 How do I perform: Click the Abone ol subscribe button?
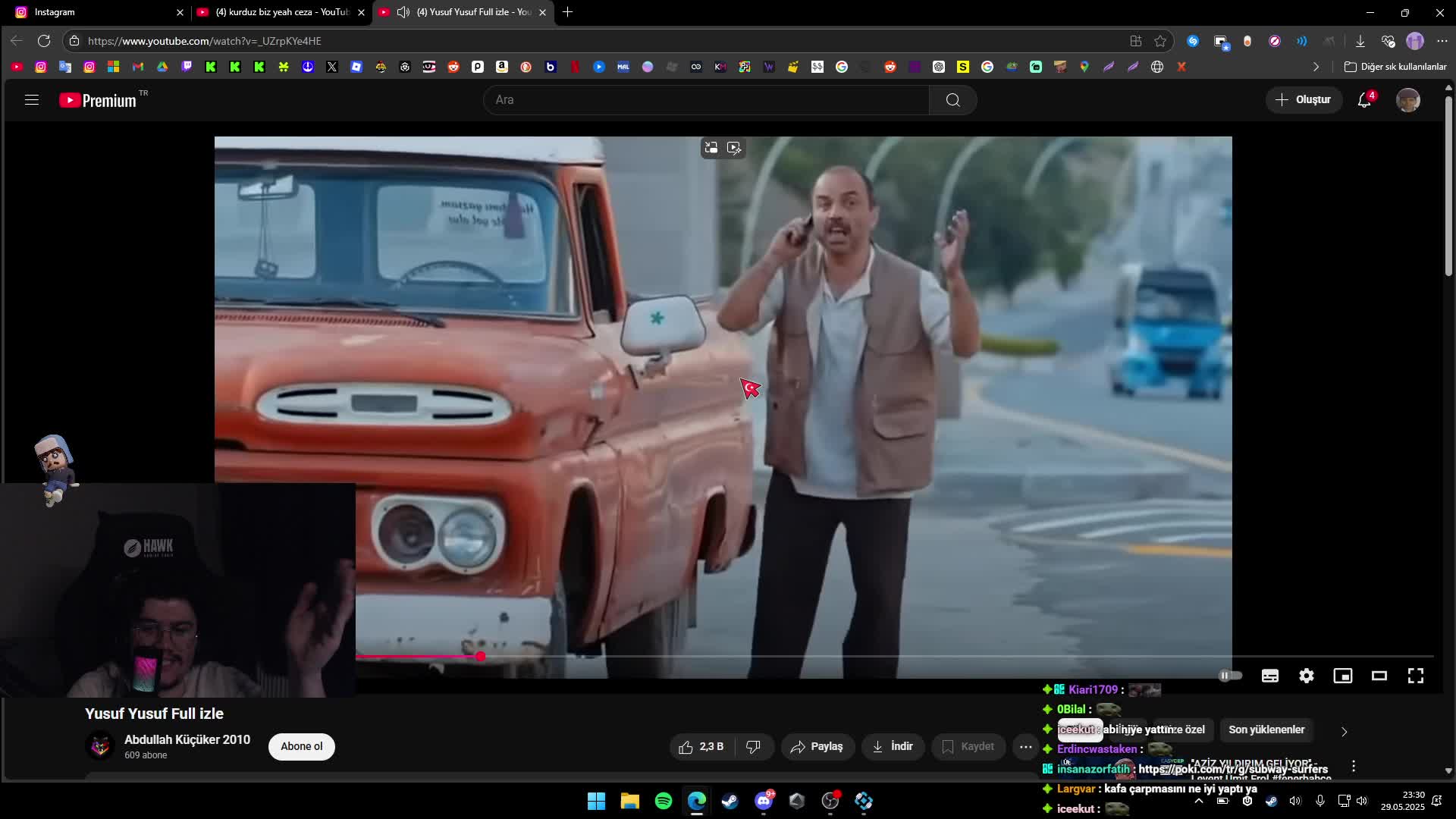[302, 747]
